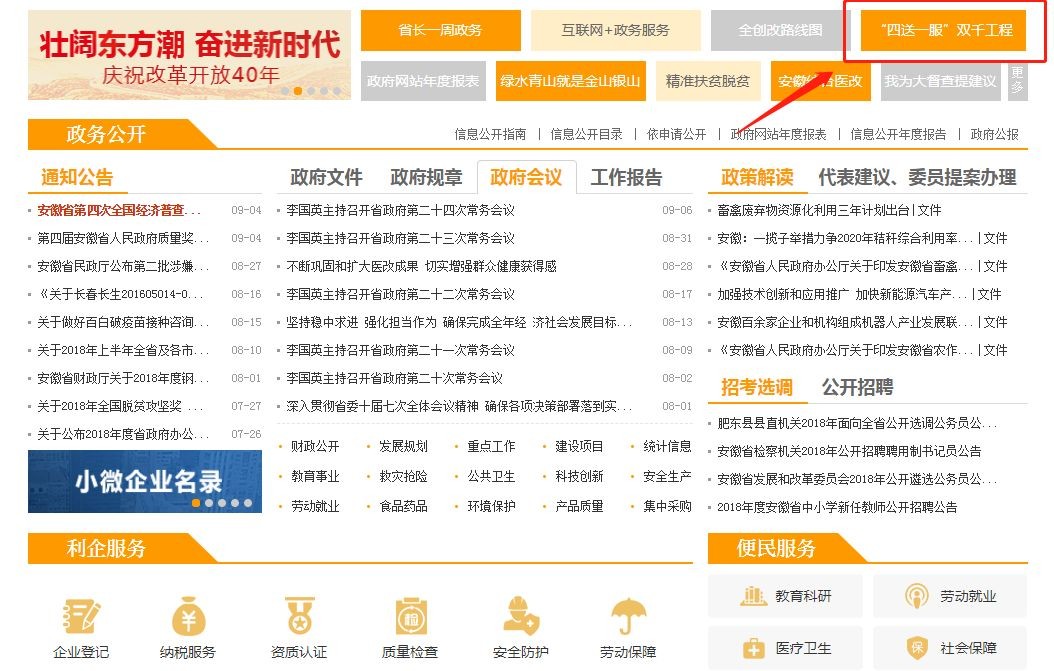Open the 信息公开指南 link
Image resolution: width=1054 pixels, height=671 pixels.
[x=490, y=134]
